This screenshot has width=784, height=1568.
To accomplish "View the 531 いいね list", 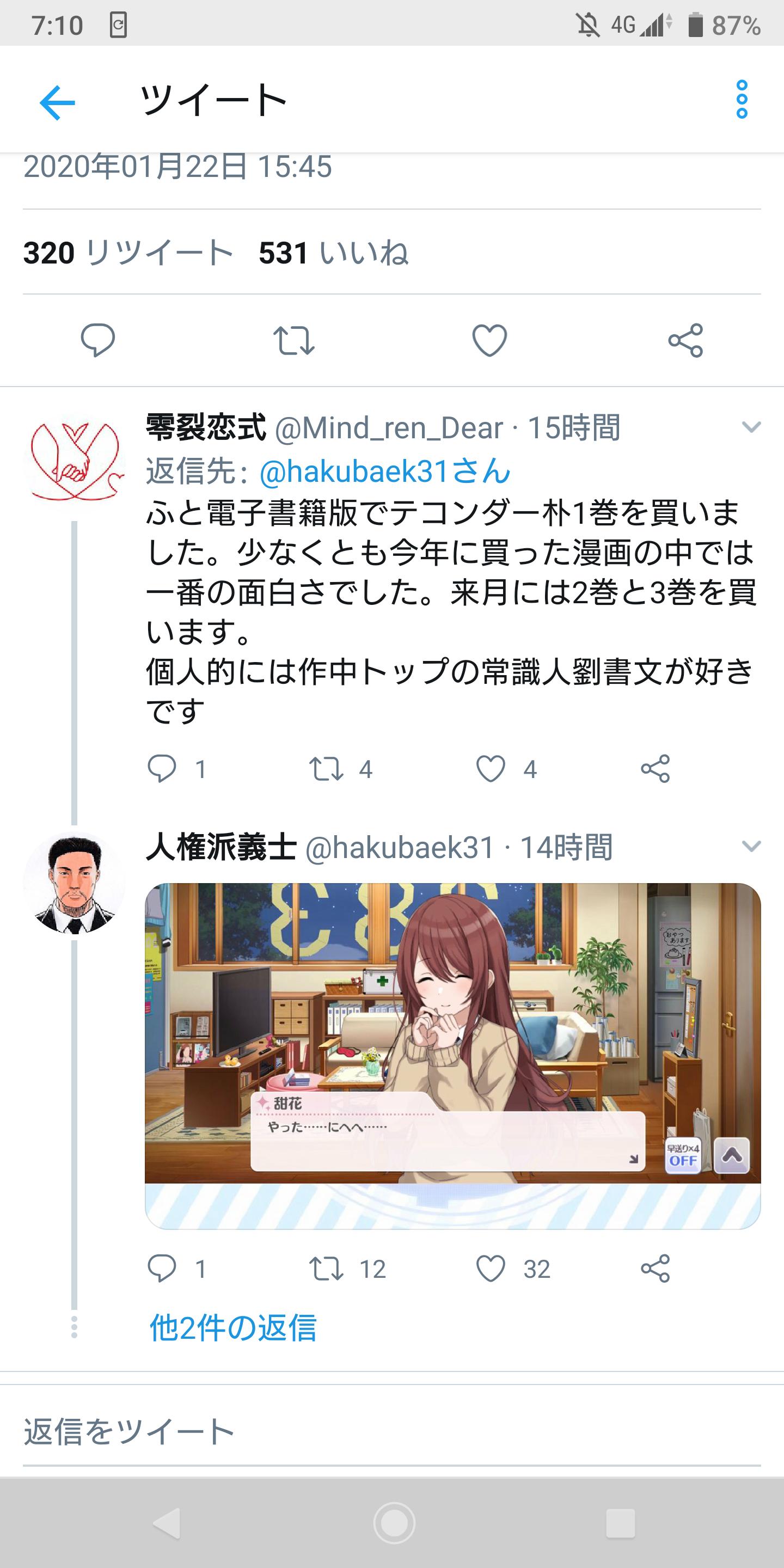I will pos(333,252).
